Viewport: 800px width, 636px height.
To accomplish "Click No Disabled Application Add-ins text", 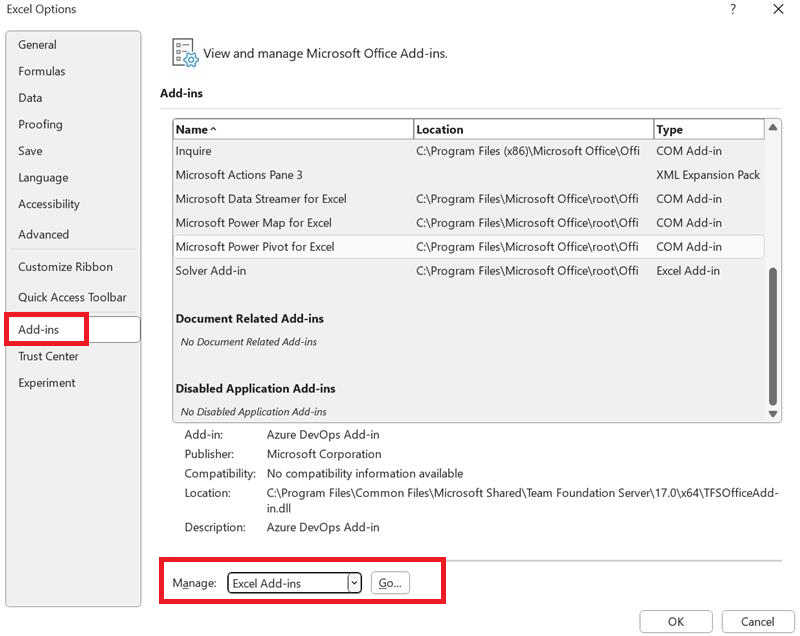I will point(253,412).
